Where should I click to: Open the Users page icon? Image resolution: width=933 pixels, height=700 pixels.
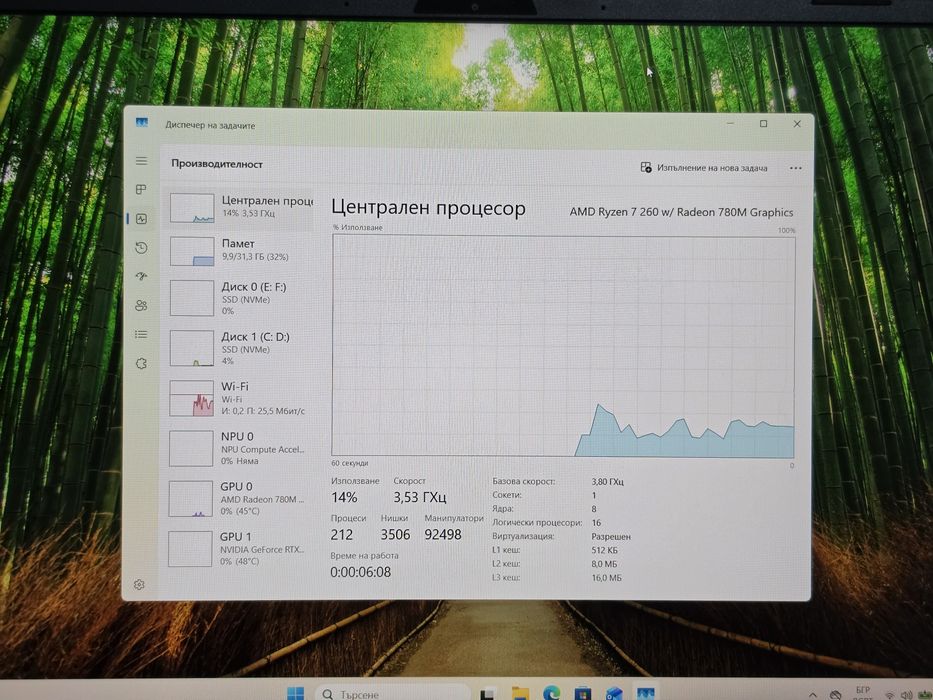click(x=141, y=305)
